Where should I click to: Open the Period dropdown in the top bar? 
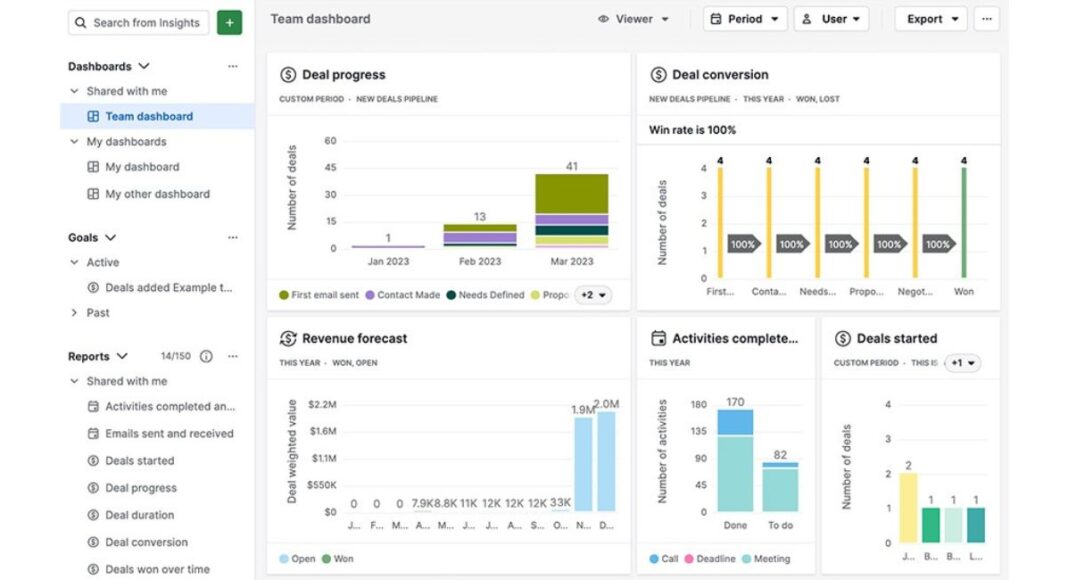pyautogui.click(x=744, y=18)
